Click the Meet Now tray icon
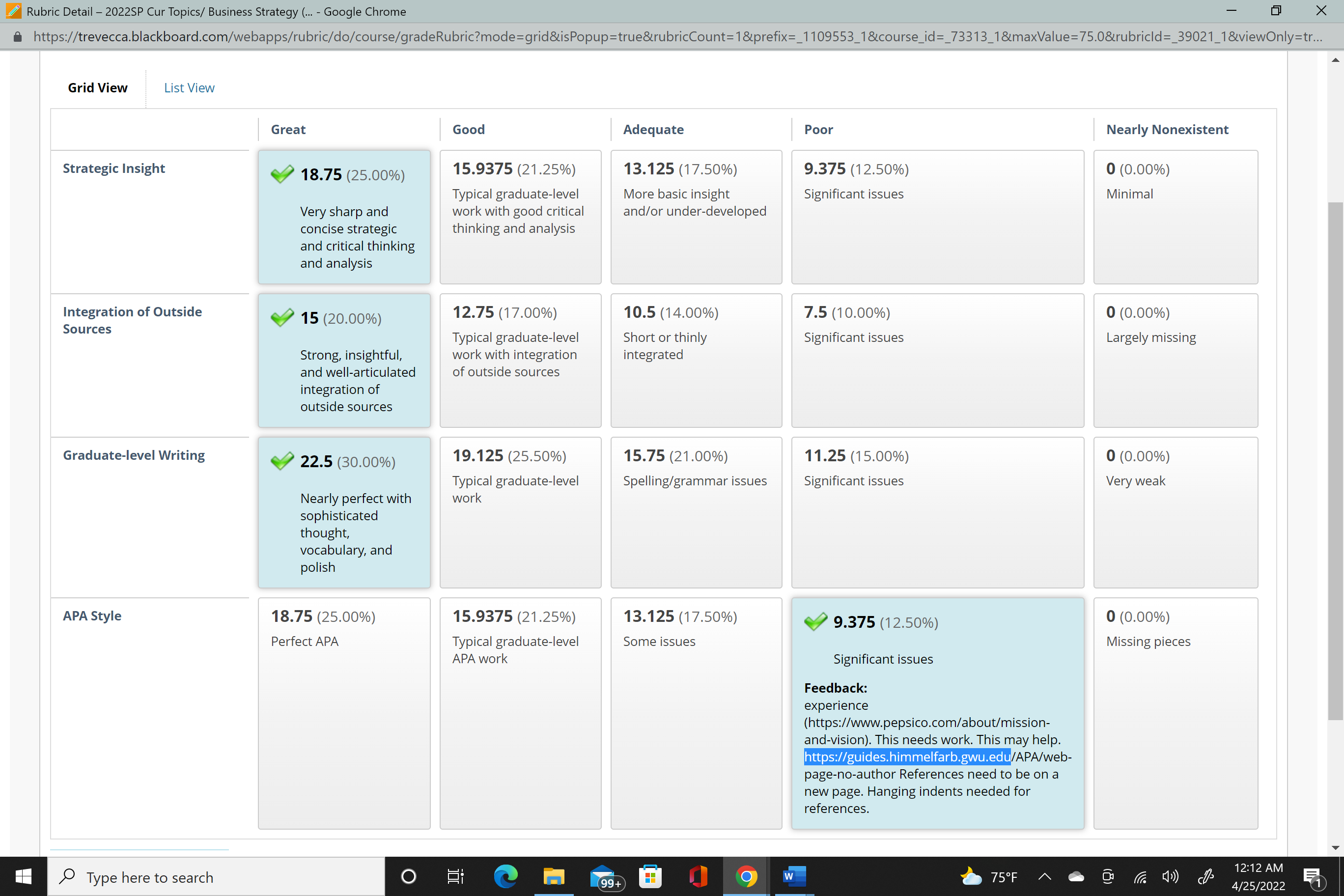Viewport: 1344px width, 896px height. coord(1108,876)
